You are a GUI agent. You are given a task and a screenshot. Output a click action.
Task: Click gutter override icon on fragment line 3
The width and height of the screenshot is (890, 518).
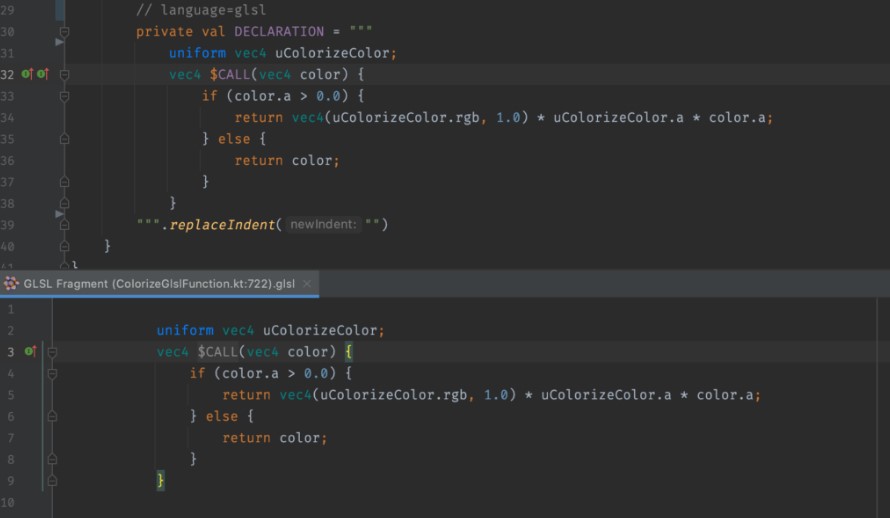point(29,352)
